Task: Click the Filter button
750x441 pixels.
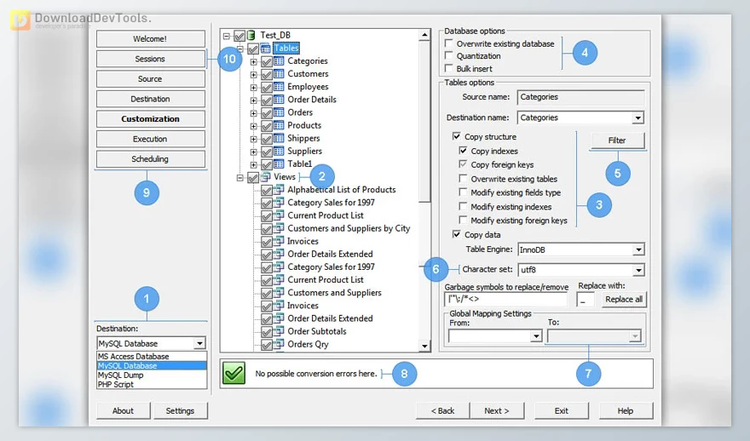Action: (x=618, y=140)
